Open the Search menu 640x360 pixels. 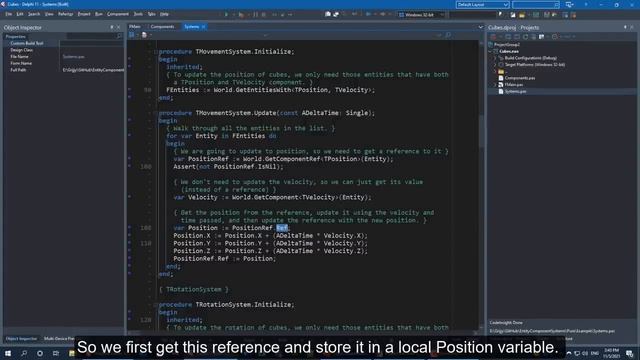coord(34,14)
